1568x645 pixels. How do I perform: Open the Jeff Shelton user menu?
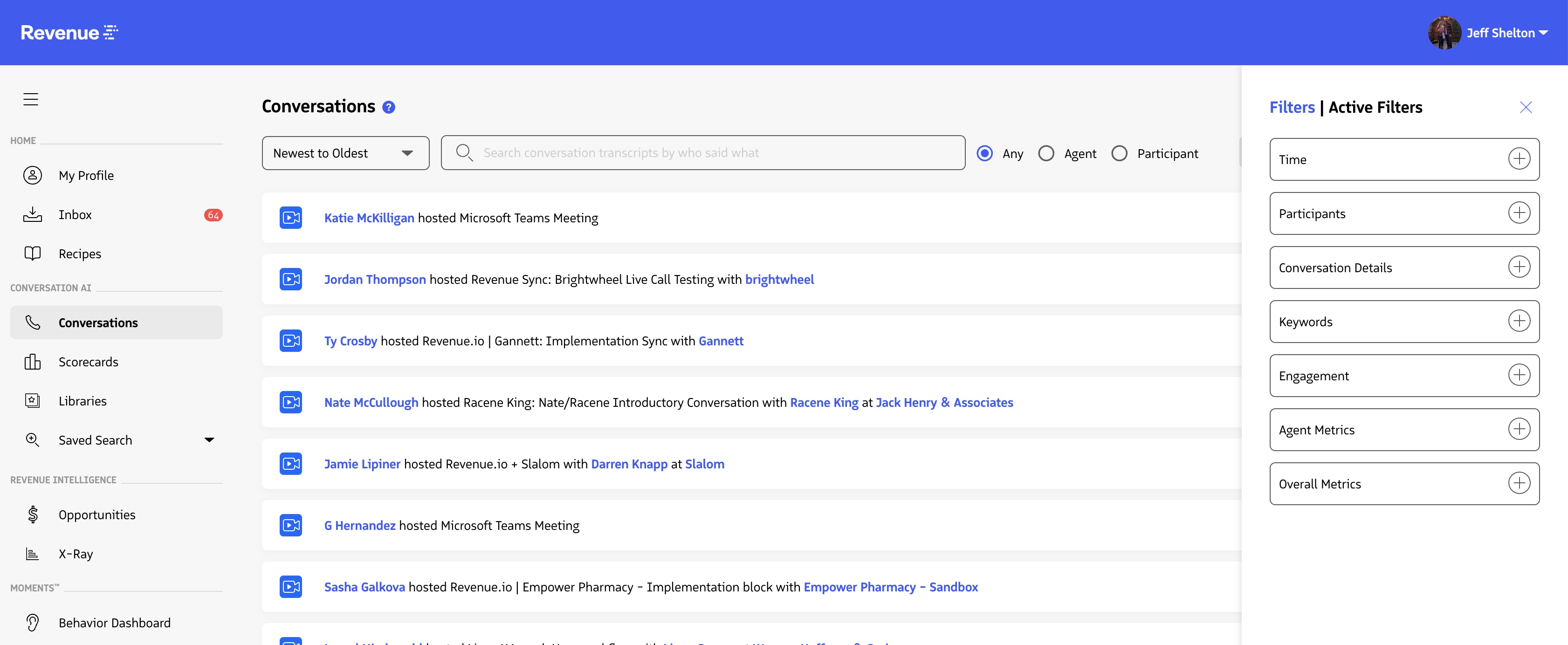point(1506,33)
